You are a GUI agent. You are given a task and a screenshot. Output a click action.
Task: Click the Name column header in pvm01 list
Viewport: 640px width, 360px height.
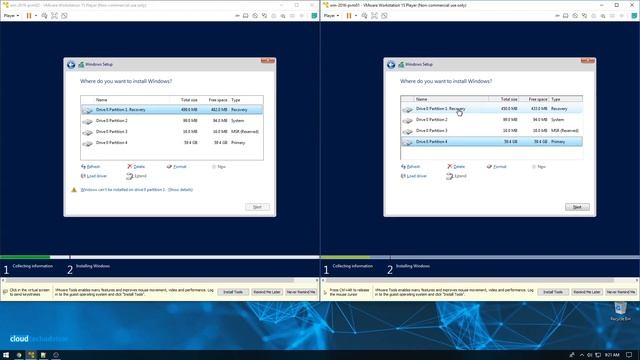(451, 99)
